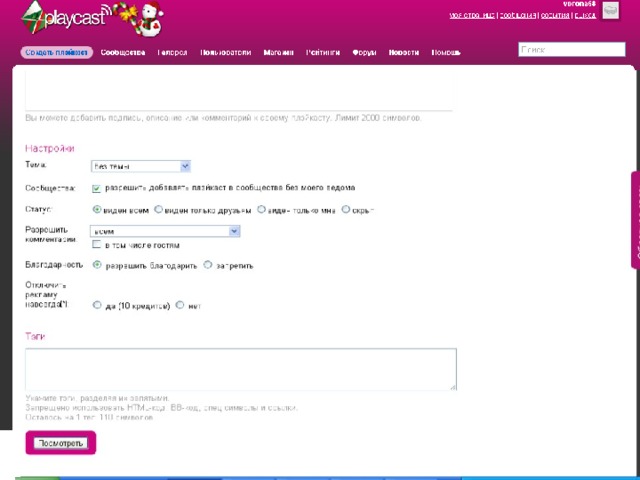The height and width of the screenshot is (480, 640).
Task: Toggle the allow adding to communities checkbox
Action: pyautogui.click(x=96, y=188)
